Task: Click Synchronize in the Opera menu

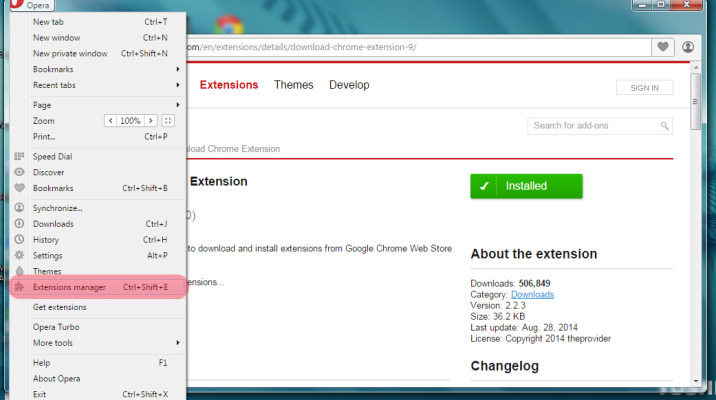Action: (57, 208)
